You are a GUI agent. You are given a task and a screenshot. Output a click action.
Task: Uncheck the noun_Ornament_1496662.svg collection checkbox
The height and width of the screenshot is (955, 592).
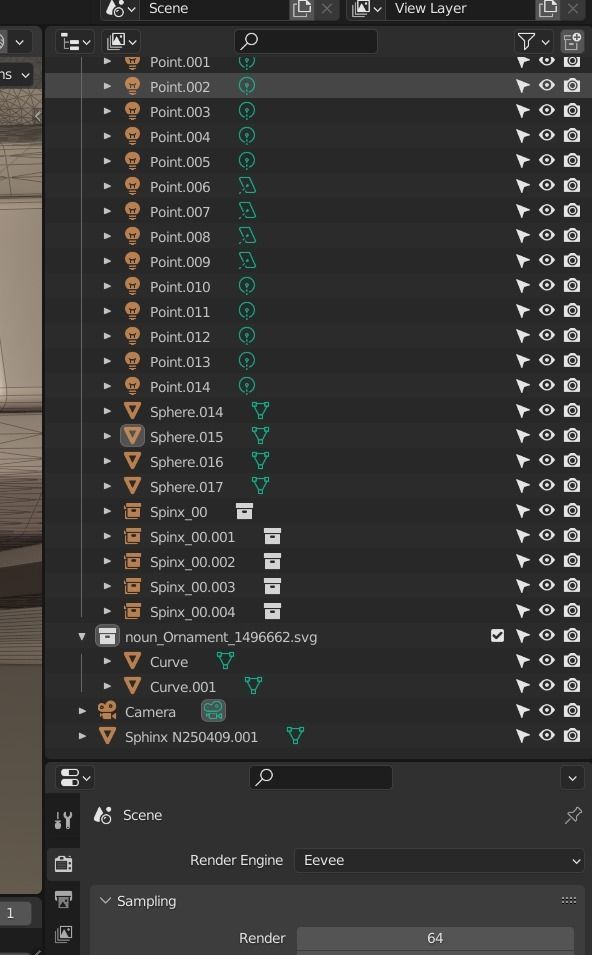pos(497,636)
